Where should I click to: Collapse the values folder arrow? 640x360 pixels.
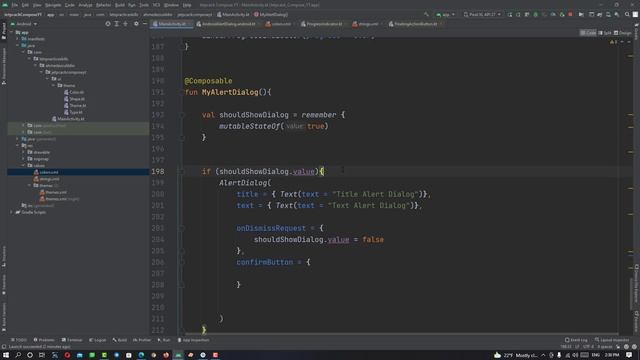coord(24,165)
